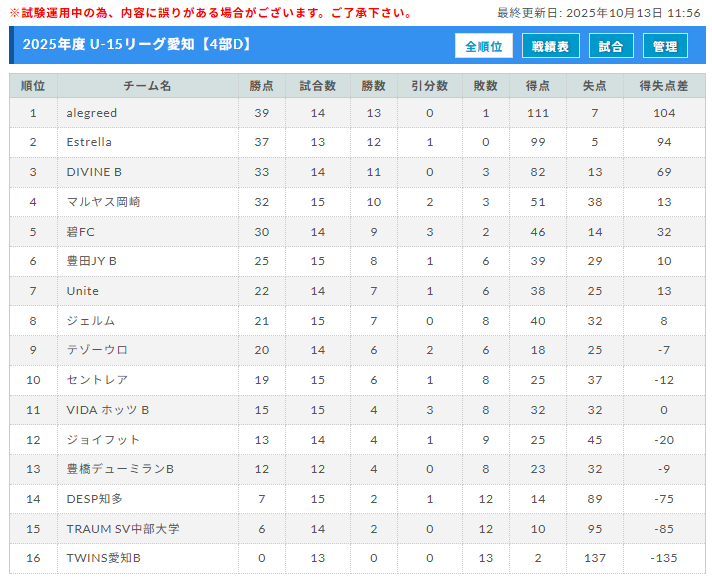
Task: Click TRAUM SV中部大学 team name
Action: coord(122,528)
